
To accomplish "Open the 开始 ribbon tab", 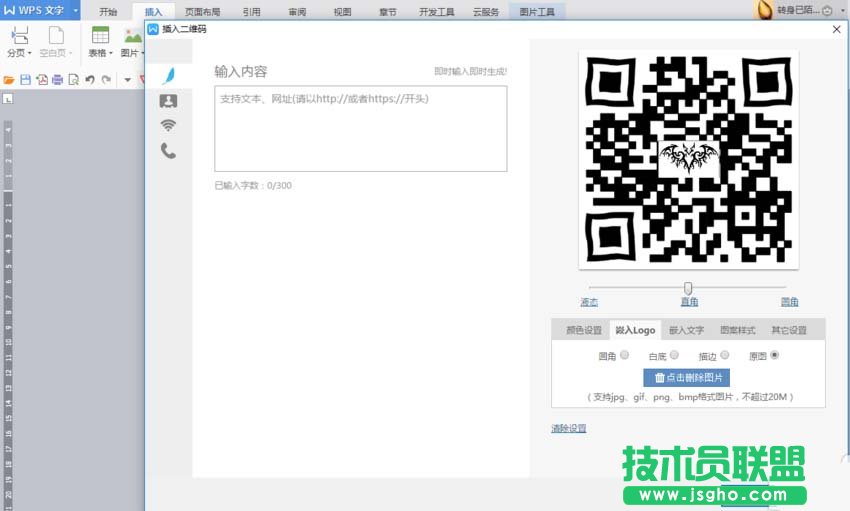I will tap(108, 12).
